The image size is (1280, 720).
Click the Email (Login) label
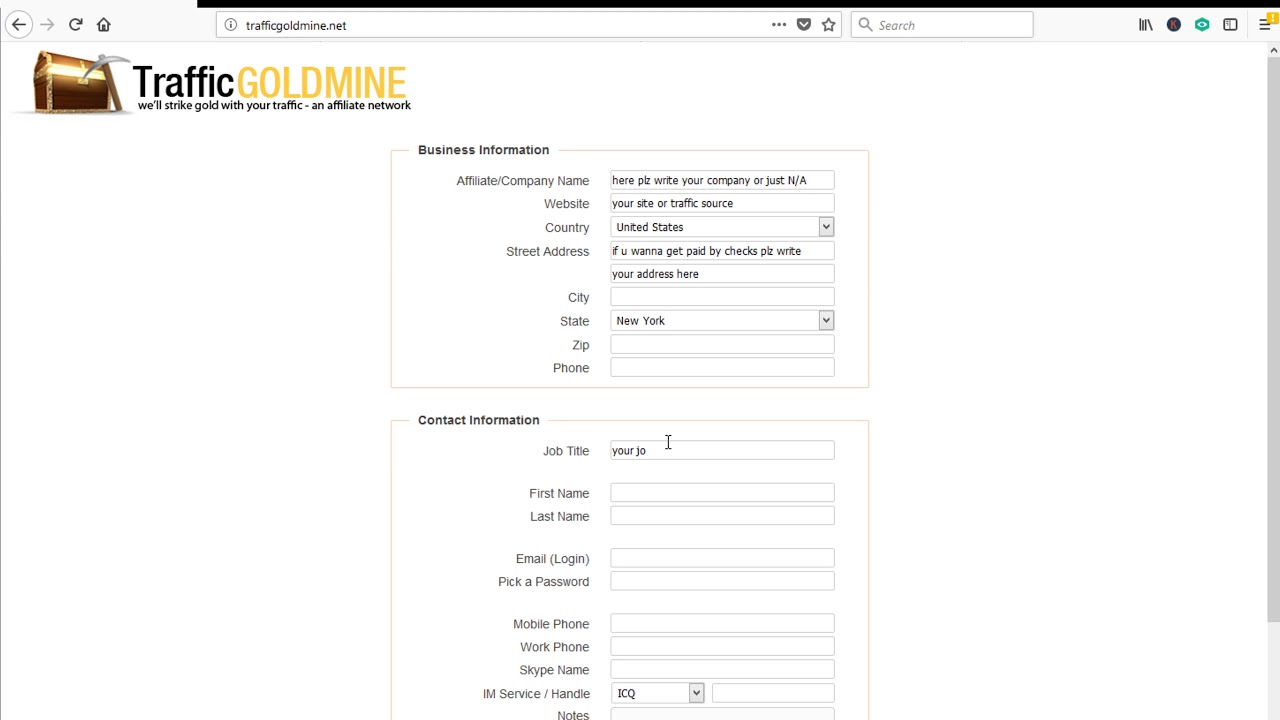[x=552, y=559]
